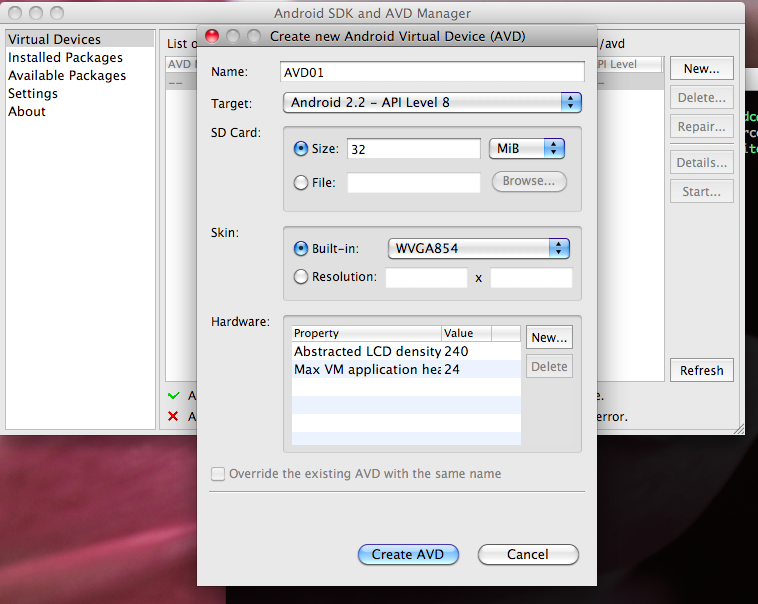
Task: Click the Create AVD button
Action: (x=408, y=554)
